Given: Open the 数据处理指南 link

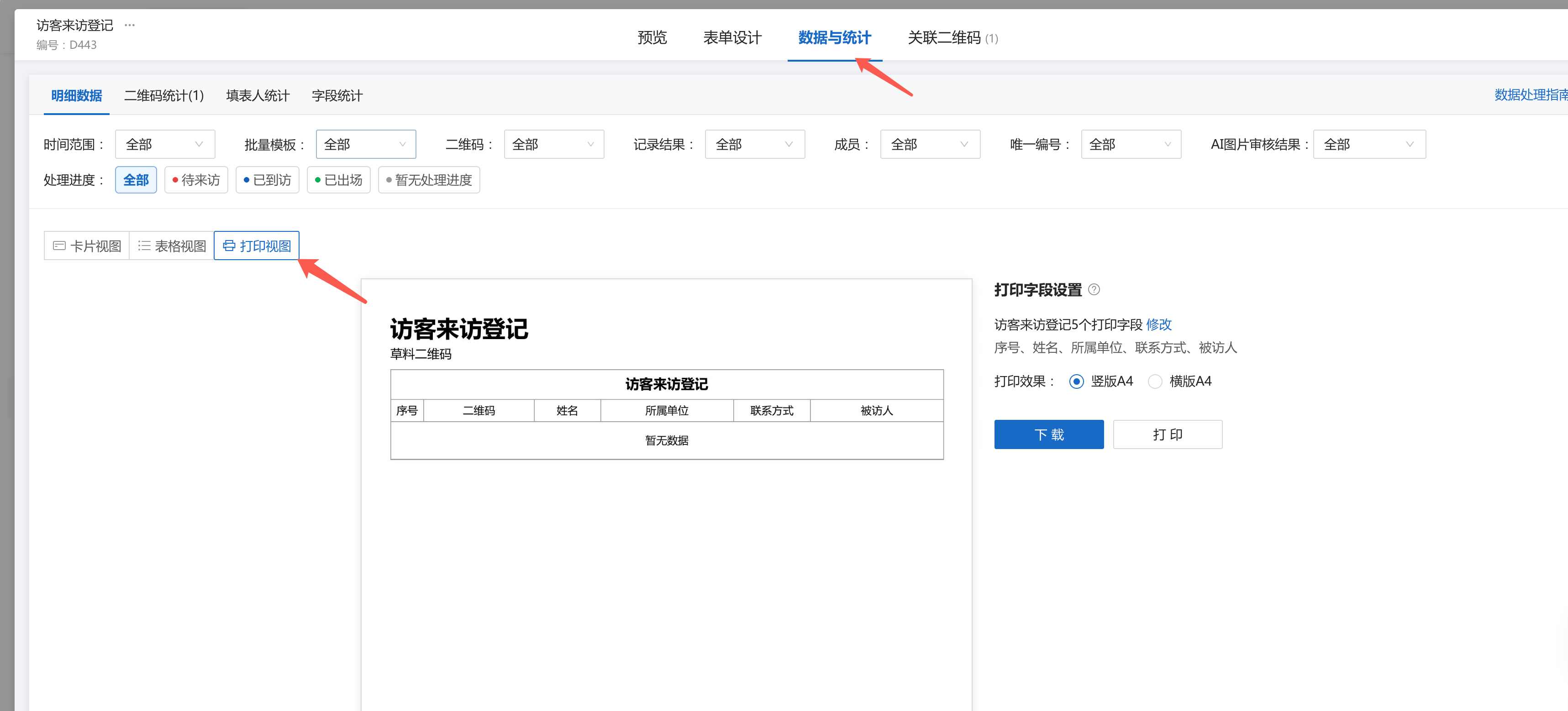Looking at the screenshot, I should point(1531,95).
